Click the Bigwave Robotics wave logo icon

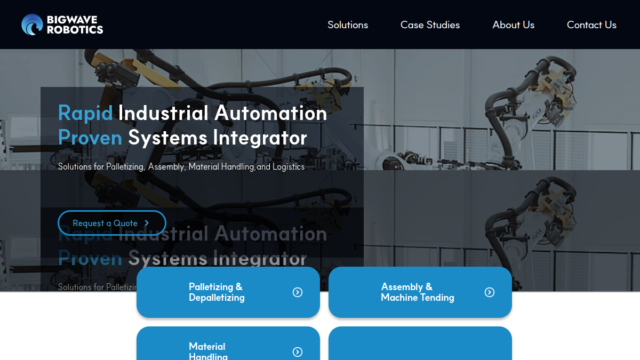click(x=32, y=25)
